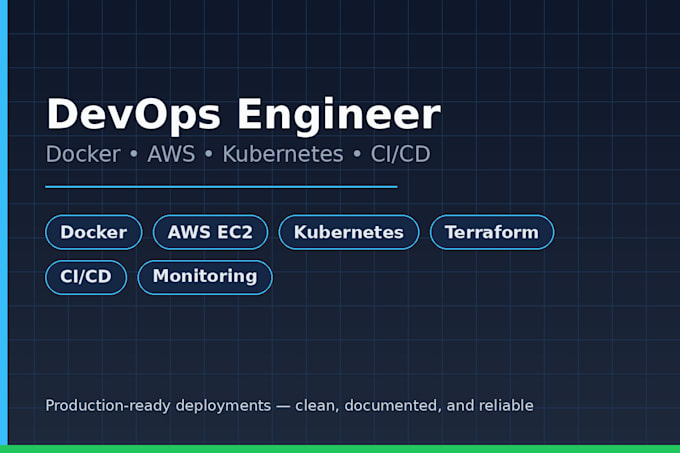Viewport: 680px width, 453px height.
Task: Click the subtitle "Docker • AWS • Kubernetes • CI/CD"
Action: click(238, 154)
